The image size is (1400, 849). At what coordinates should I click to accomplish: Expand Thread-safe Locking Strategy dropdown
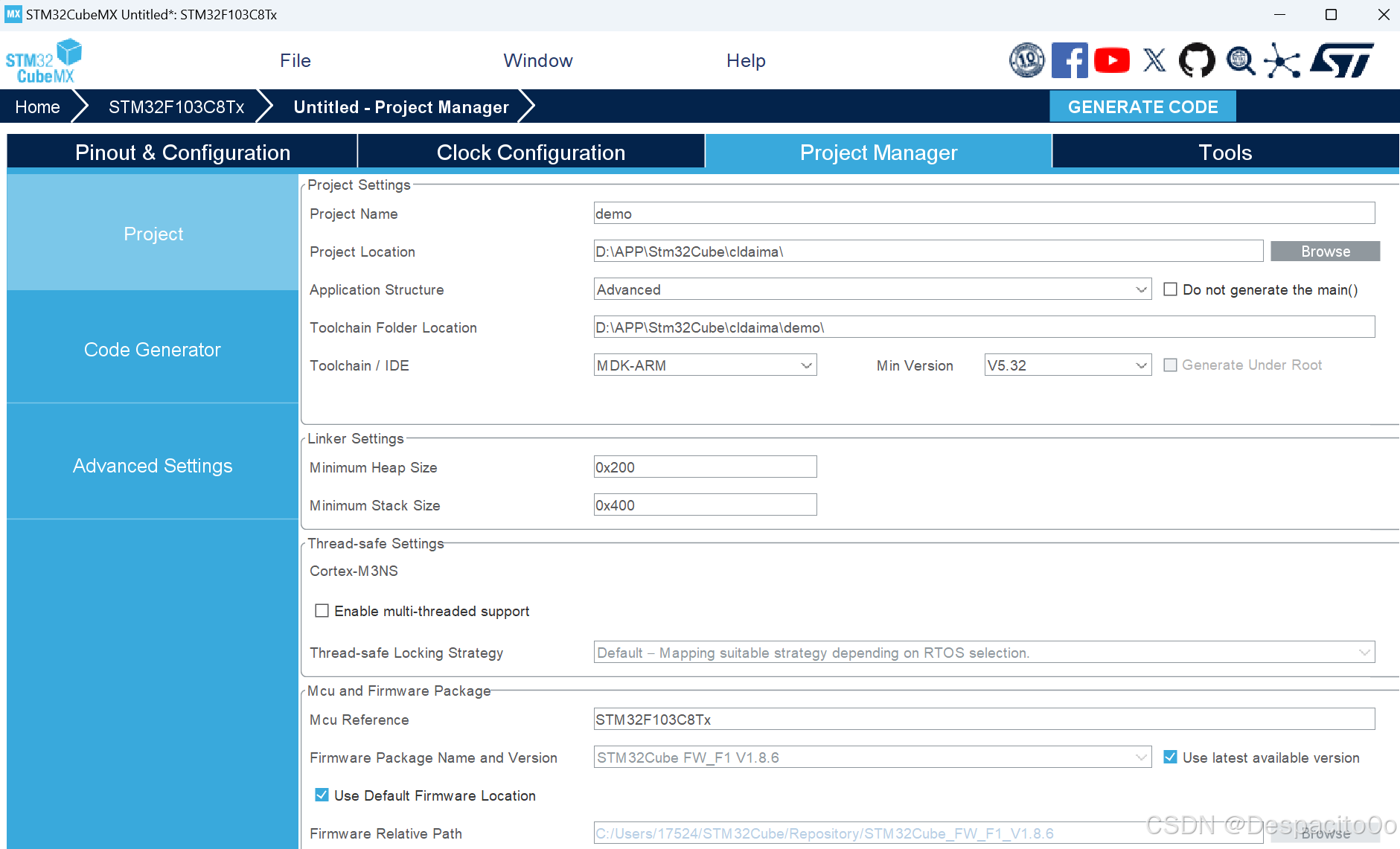984,653
